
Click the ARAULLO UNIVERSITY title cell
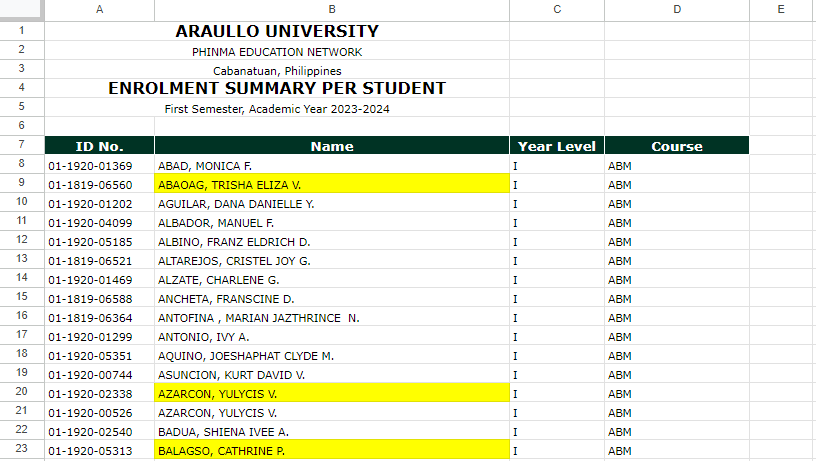277,32
